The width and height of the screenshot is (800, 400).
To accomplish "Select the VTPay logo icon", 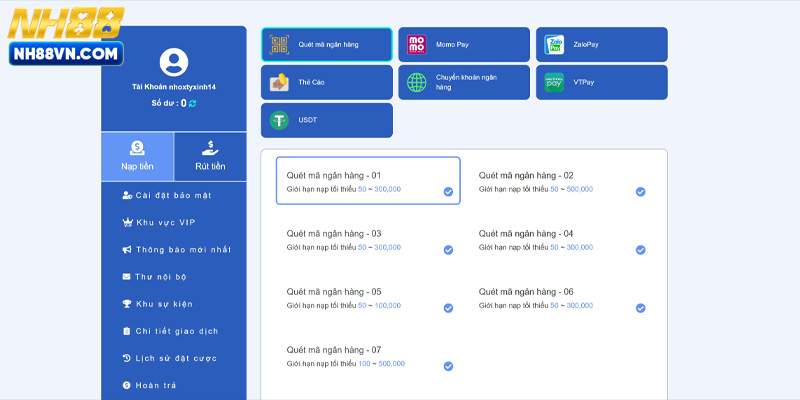I will [554, 82].
